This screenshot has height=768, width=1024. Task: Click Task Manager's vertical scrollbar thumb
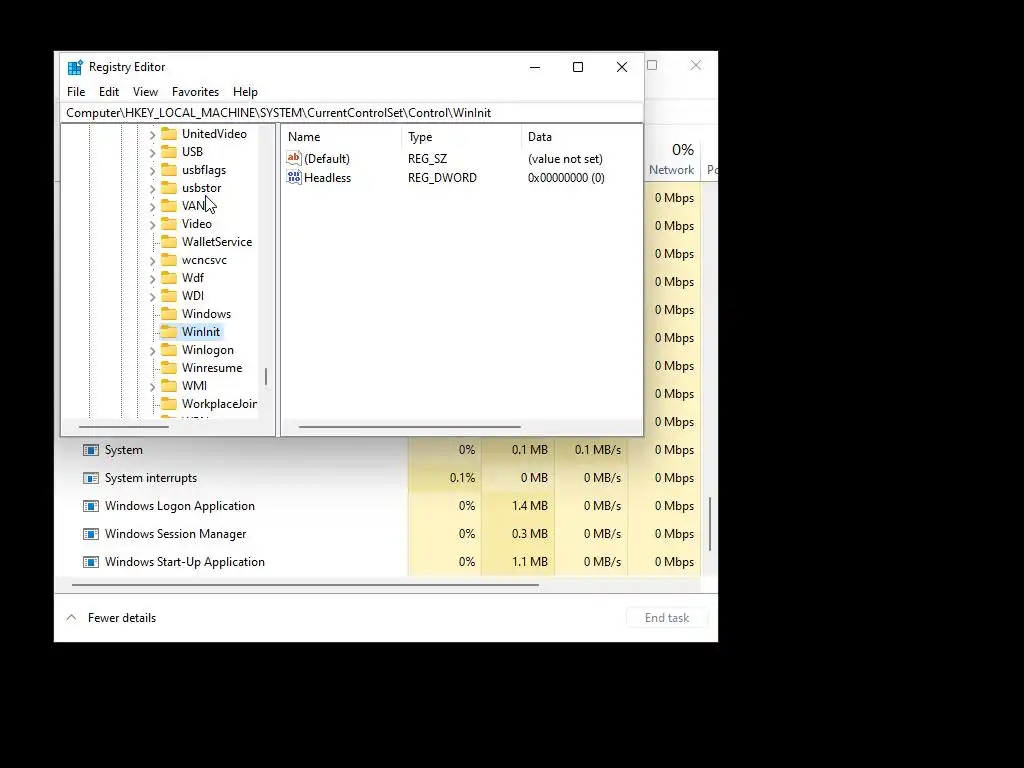710,524
